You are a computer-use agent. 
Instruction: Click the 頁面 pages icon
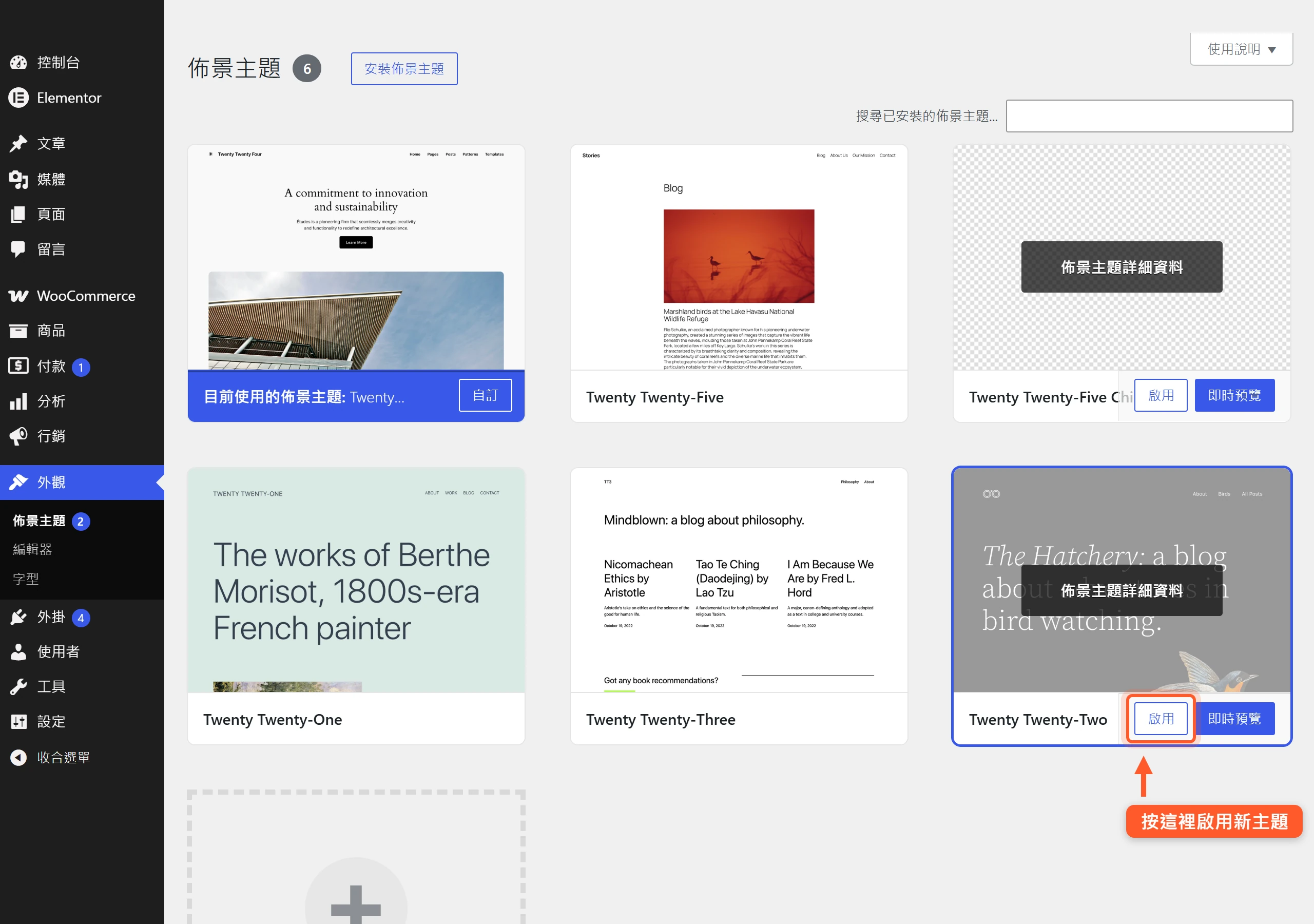point(18,214)
